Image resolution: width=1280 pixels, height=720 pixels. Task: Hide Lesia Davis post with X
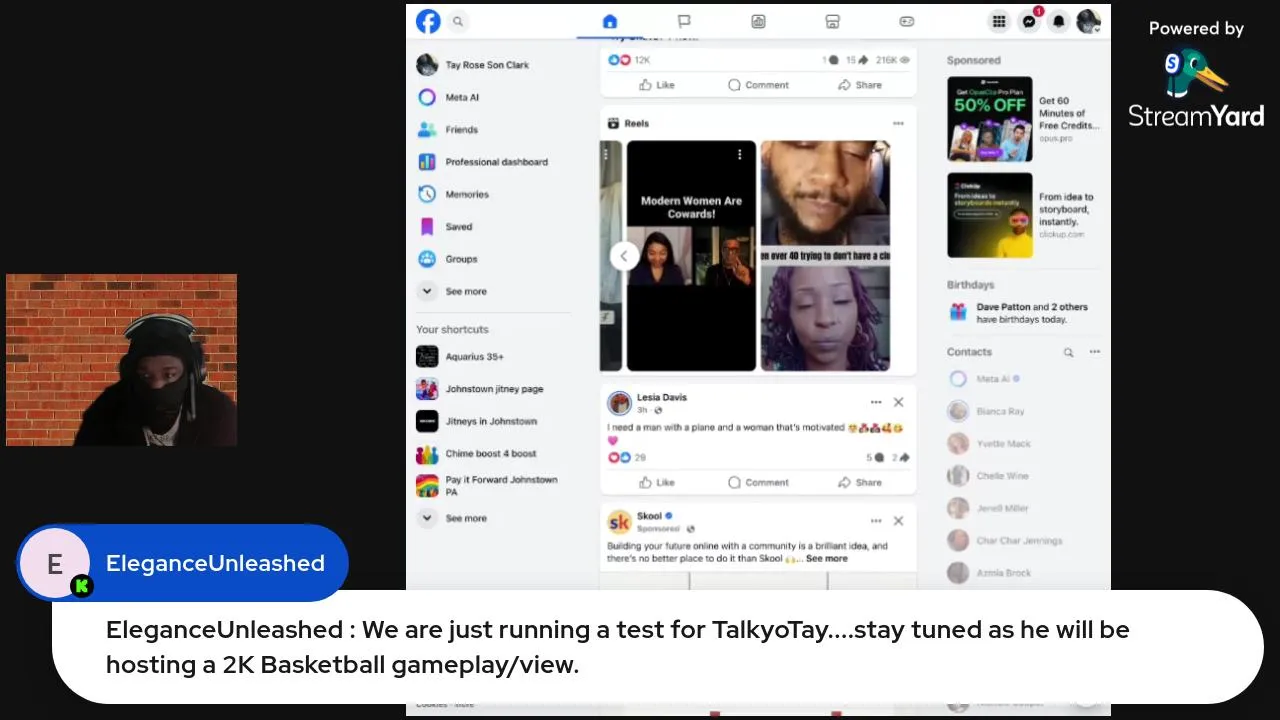[x=898, y=402]
